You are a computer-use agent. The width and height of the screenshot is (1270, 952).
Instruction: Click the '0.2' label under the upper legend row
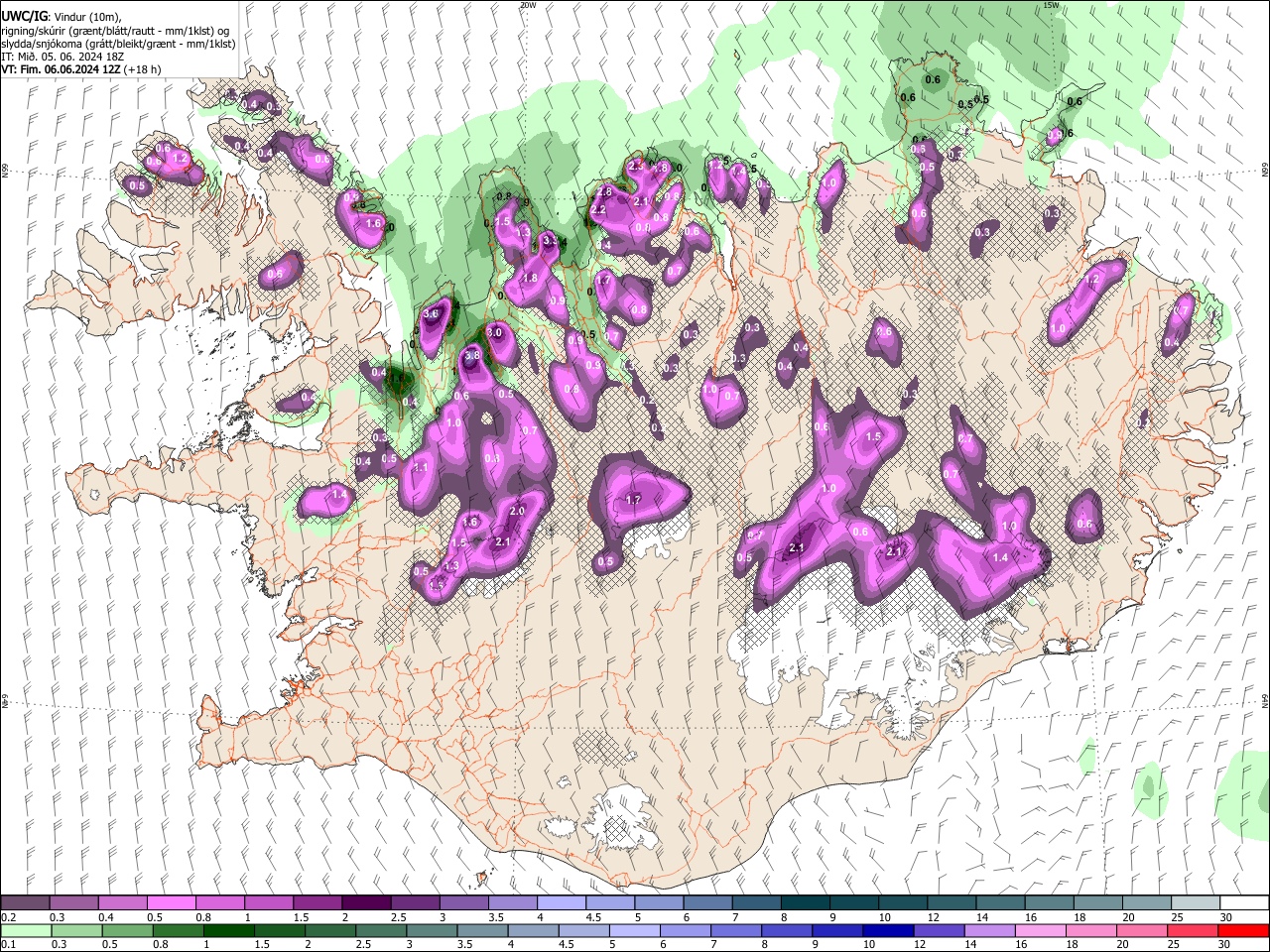click(x=7, y=917)
